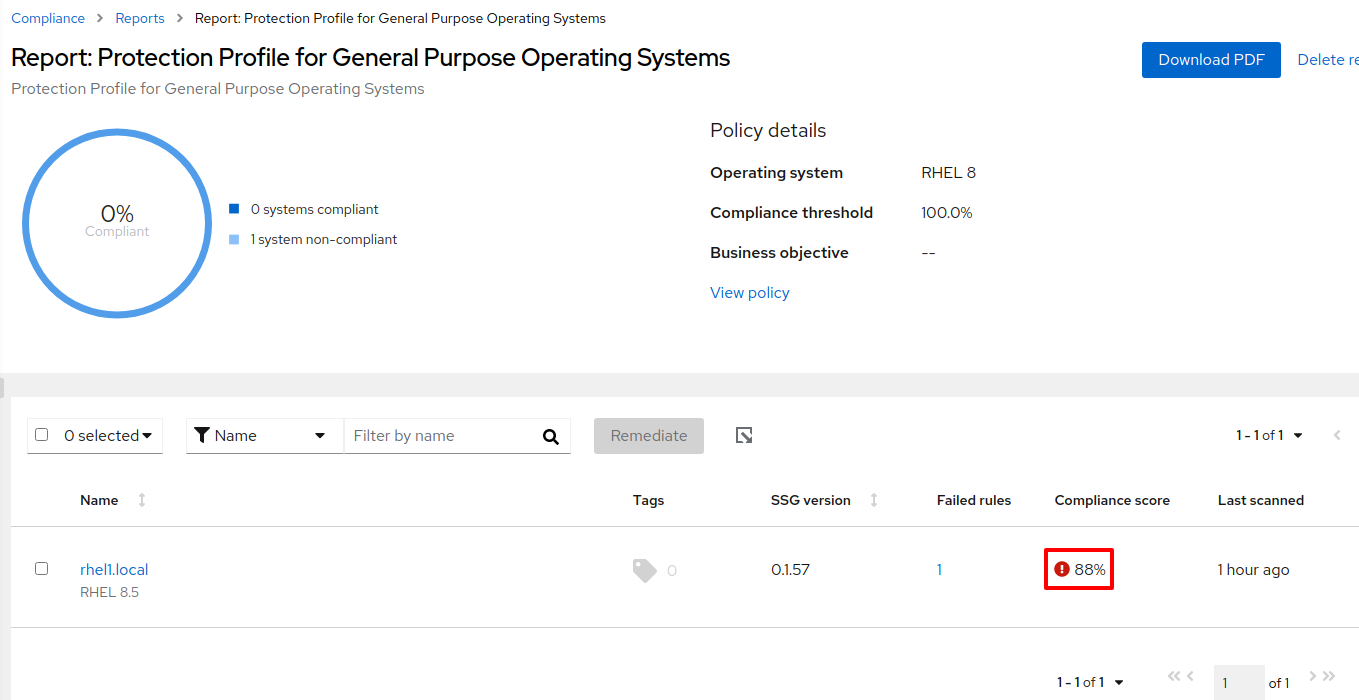Open the View policy link
Screen dimensions: 1359x700
[x=749, y=292]
